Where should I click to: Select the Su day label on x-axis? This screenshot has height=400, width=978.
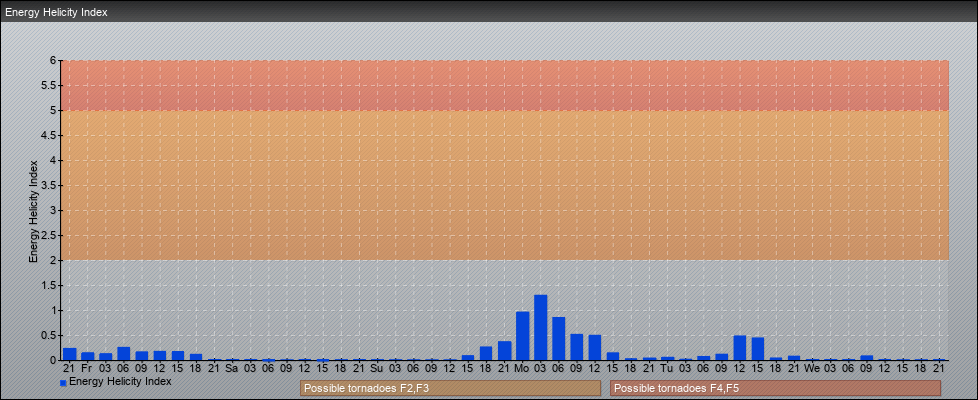(x=377, y=369)
